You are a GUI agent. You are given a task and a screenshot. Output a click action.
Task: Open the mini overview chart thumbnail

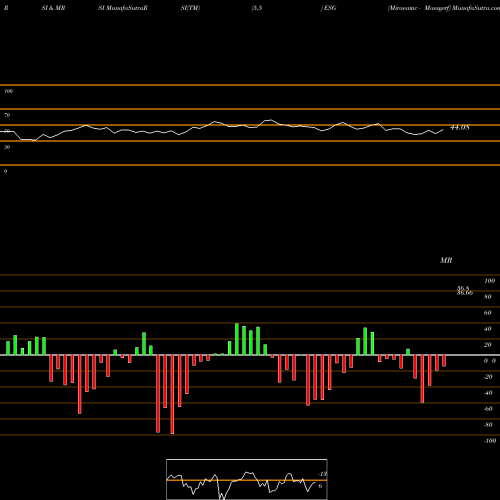click(x=247, y=479)
